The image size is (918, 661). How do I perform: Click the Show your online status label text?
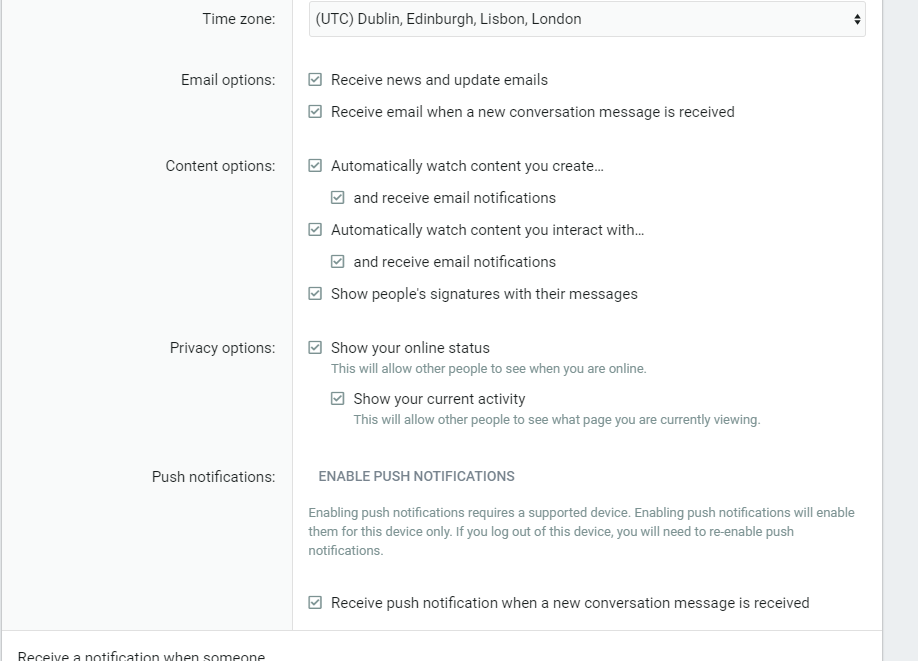click(410, 348)
